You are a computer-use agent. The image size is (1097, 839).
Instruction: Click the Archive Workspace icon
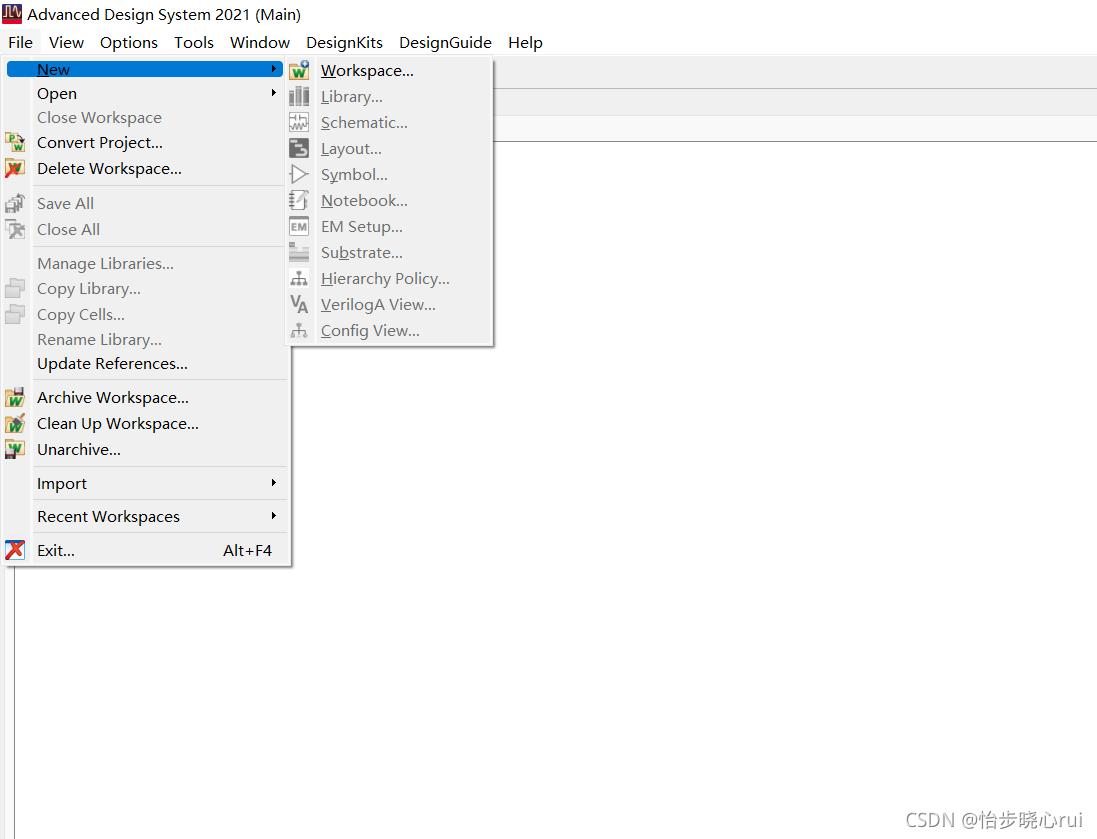(x=15, y=397)
